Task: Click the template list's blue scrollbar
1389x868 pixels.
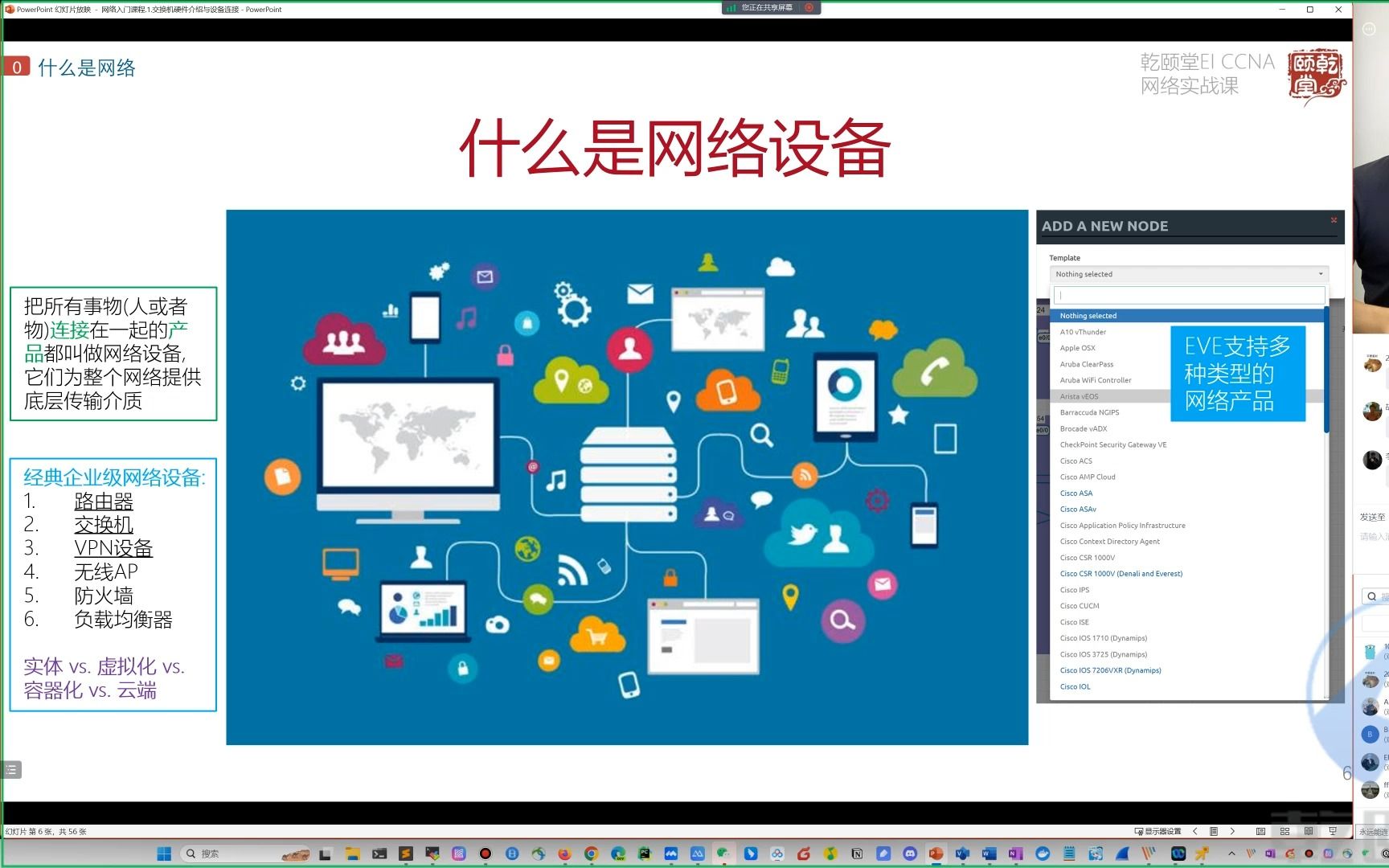Action: [1326, 370]
